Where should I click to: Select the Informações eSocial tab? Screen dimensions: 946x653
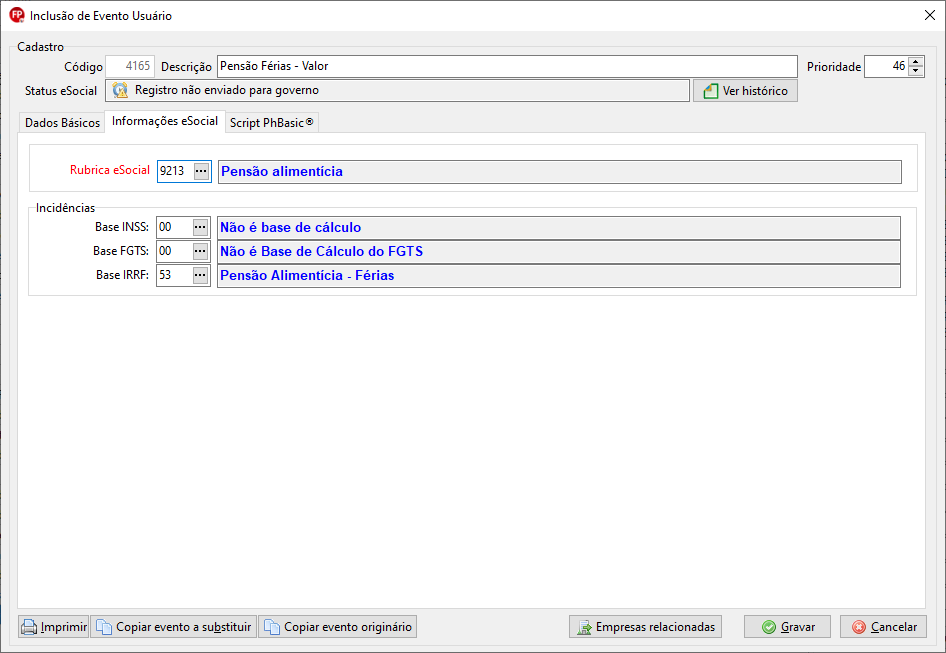[165, 122]
